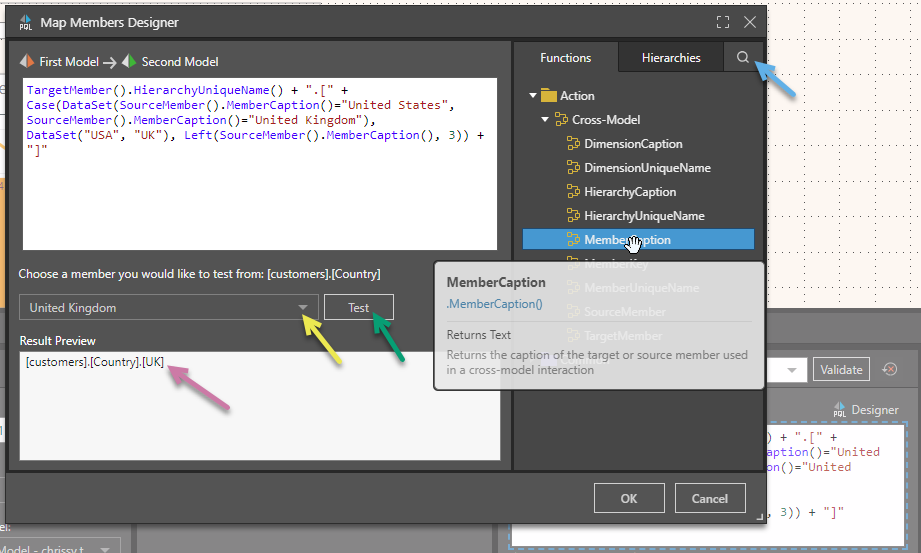921x553 pixels.
Task: Toggle full screen for Map Members Designer
Action: (x=723, y=21)
